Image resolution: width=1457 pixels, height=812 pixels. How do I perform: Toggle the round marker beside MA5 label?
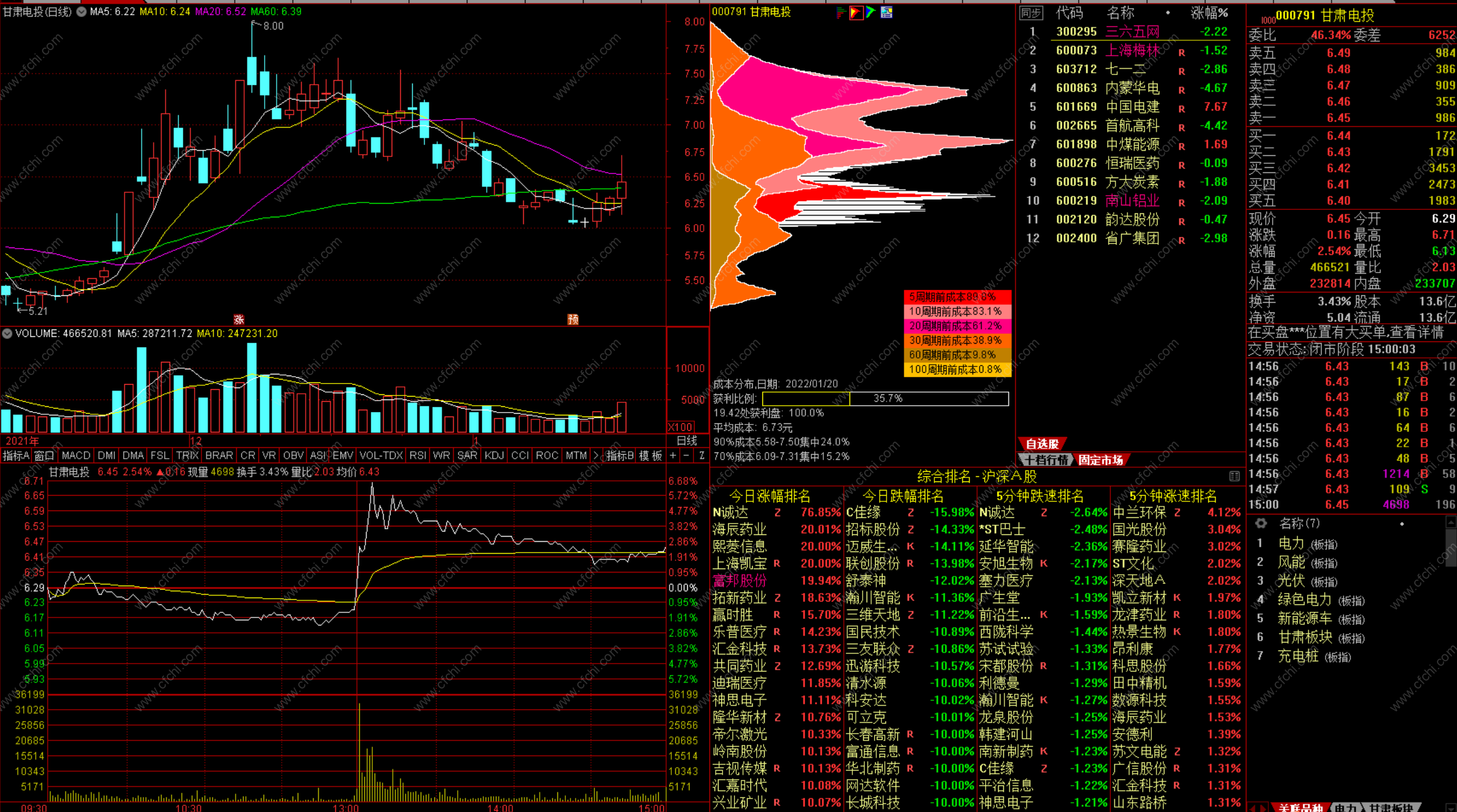click(x=81, y=11)
